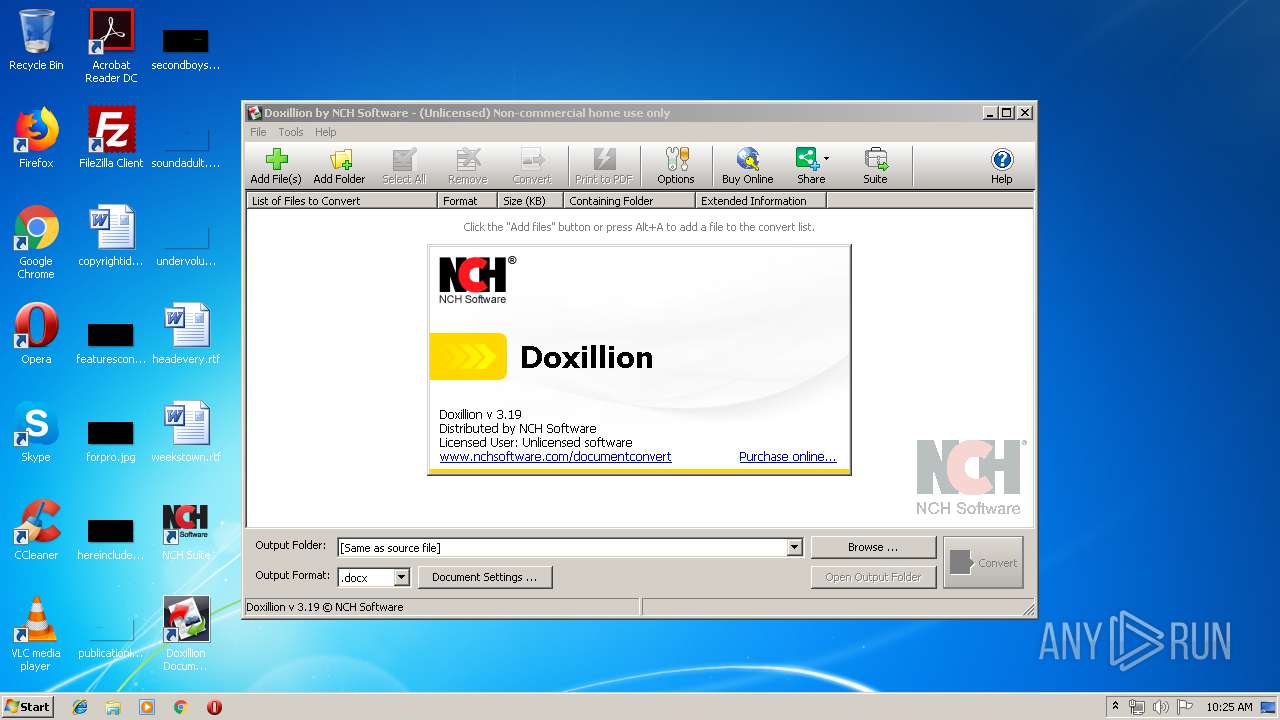Click the Share toolbar icon
The width and height of the screenshot is (1280, 720).
[x=809, y=166]
